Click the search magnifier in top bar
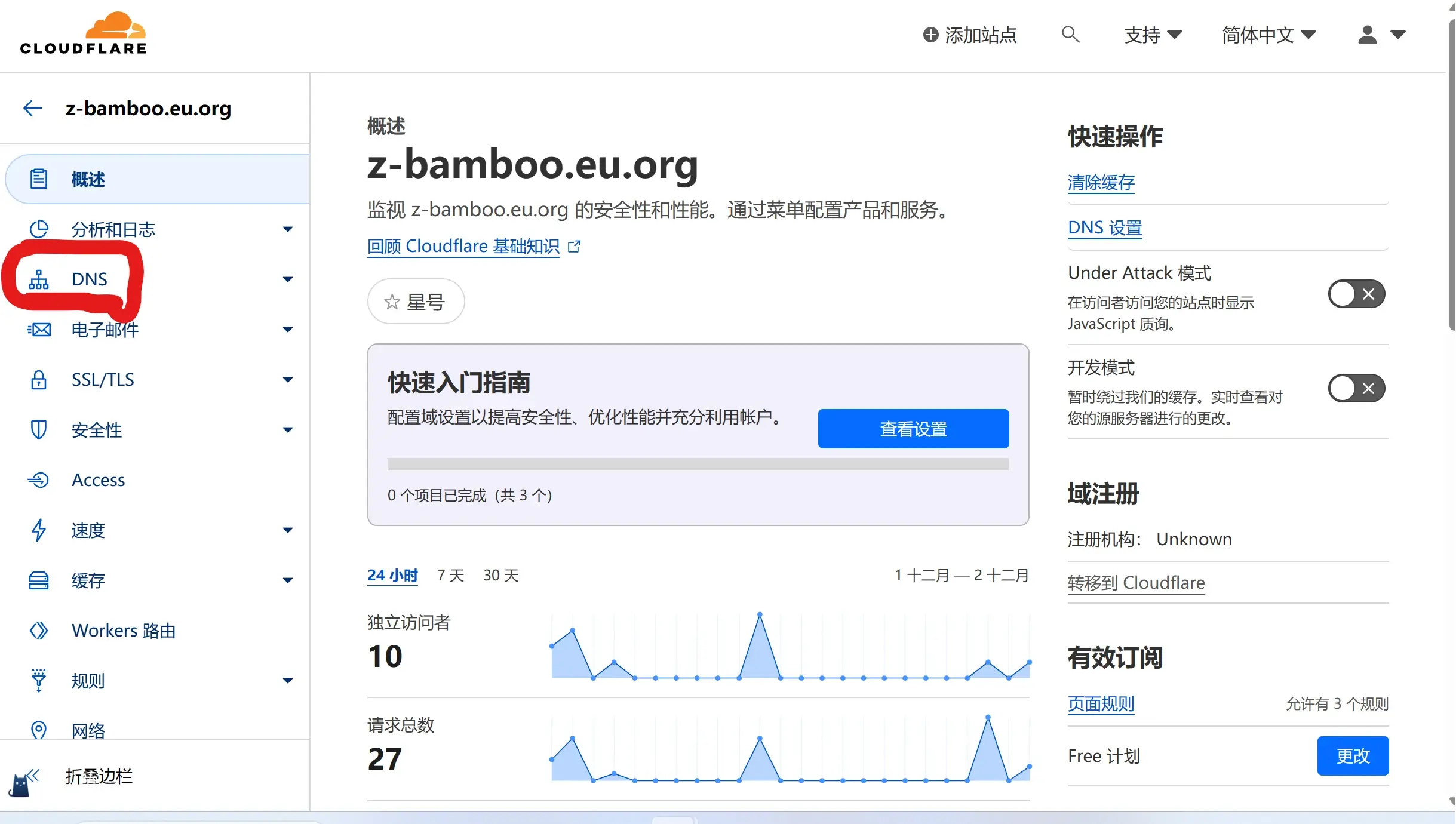 (x=1070, y=34)
